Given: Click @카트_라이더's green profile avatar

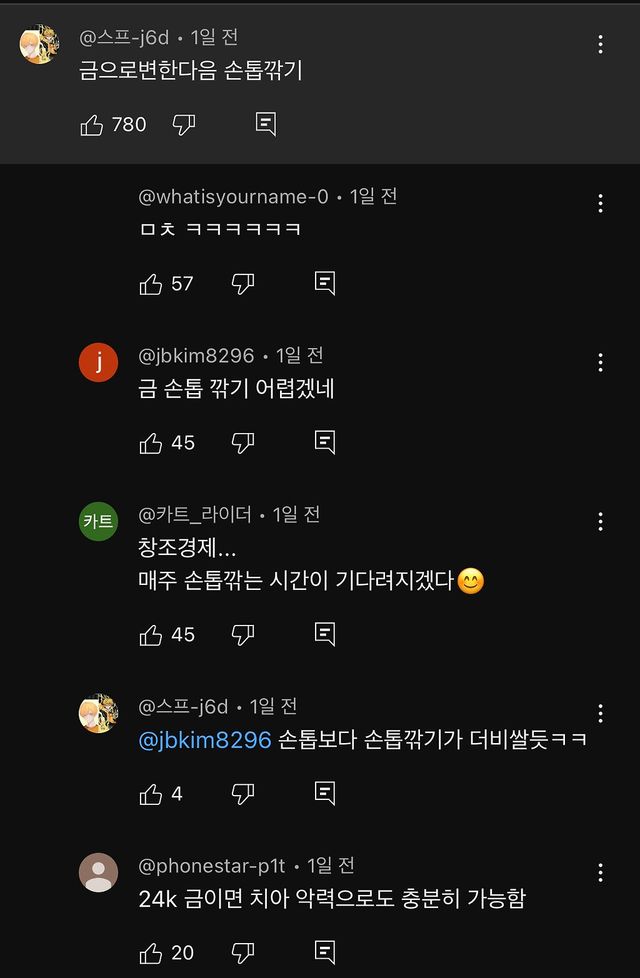Looking at the screenshot, I should pyautogui.click(x=98, y=521).
